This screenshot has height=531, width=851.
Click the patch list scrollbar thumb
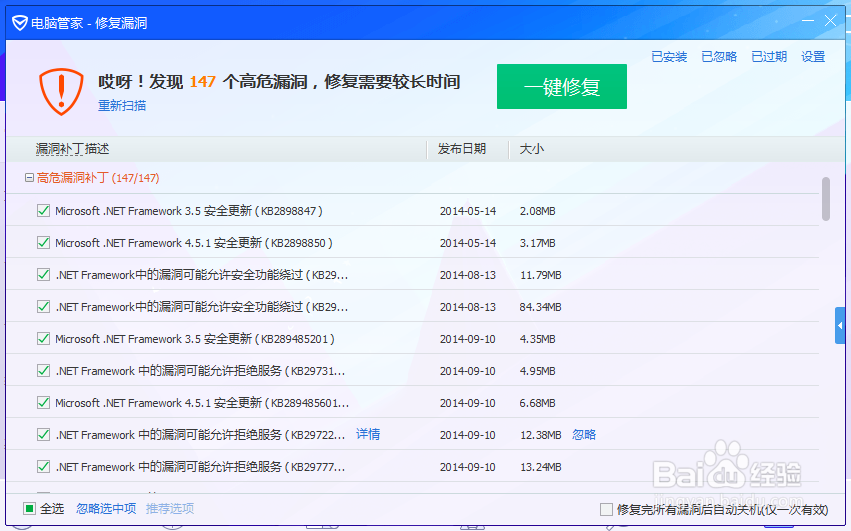click(826, 199)
